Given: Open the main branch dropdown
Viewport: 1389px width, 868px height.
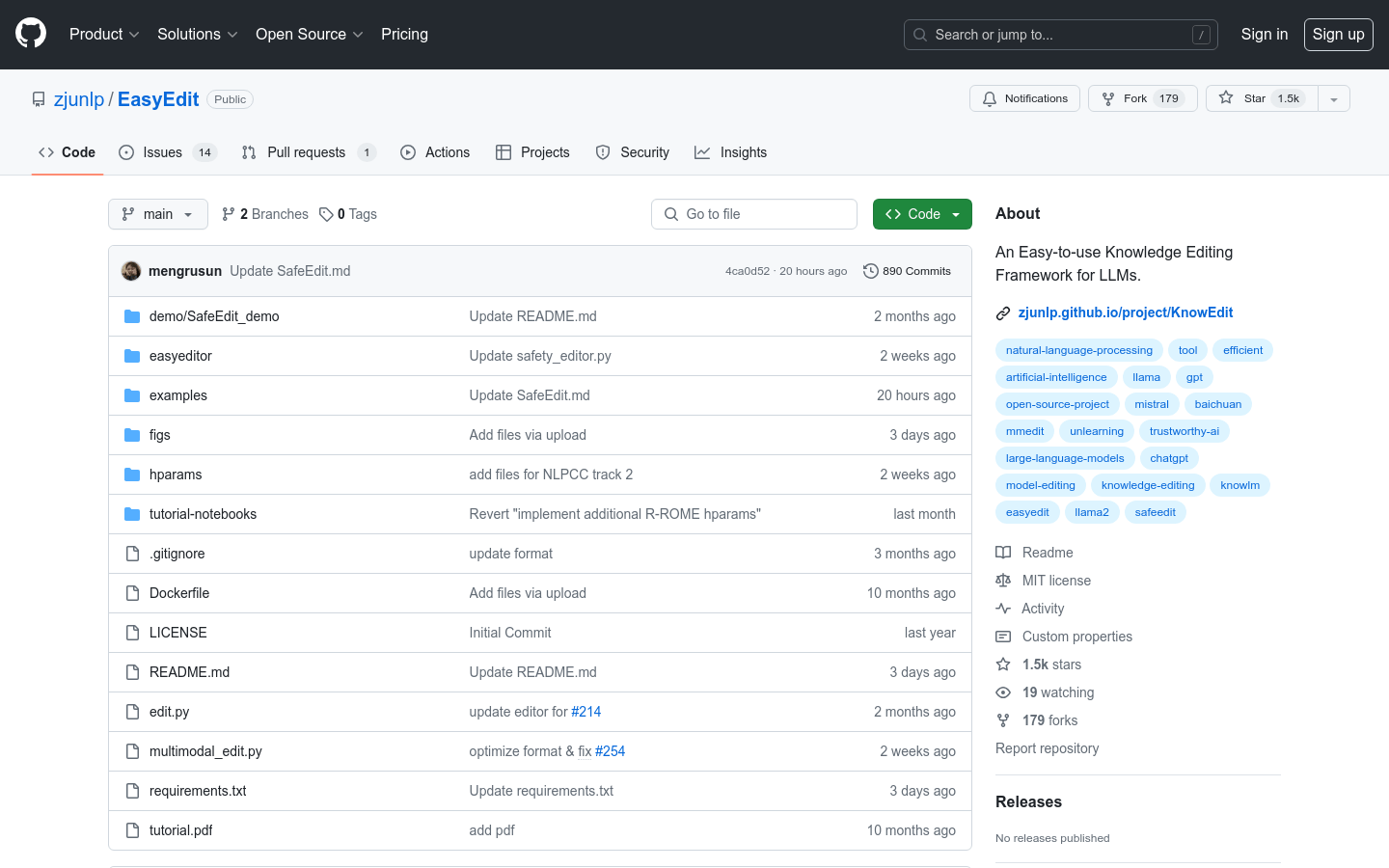Looking at the screenshot, I should coord(158,214).
